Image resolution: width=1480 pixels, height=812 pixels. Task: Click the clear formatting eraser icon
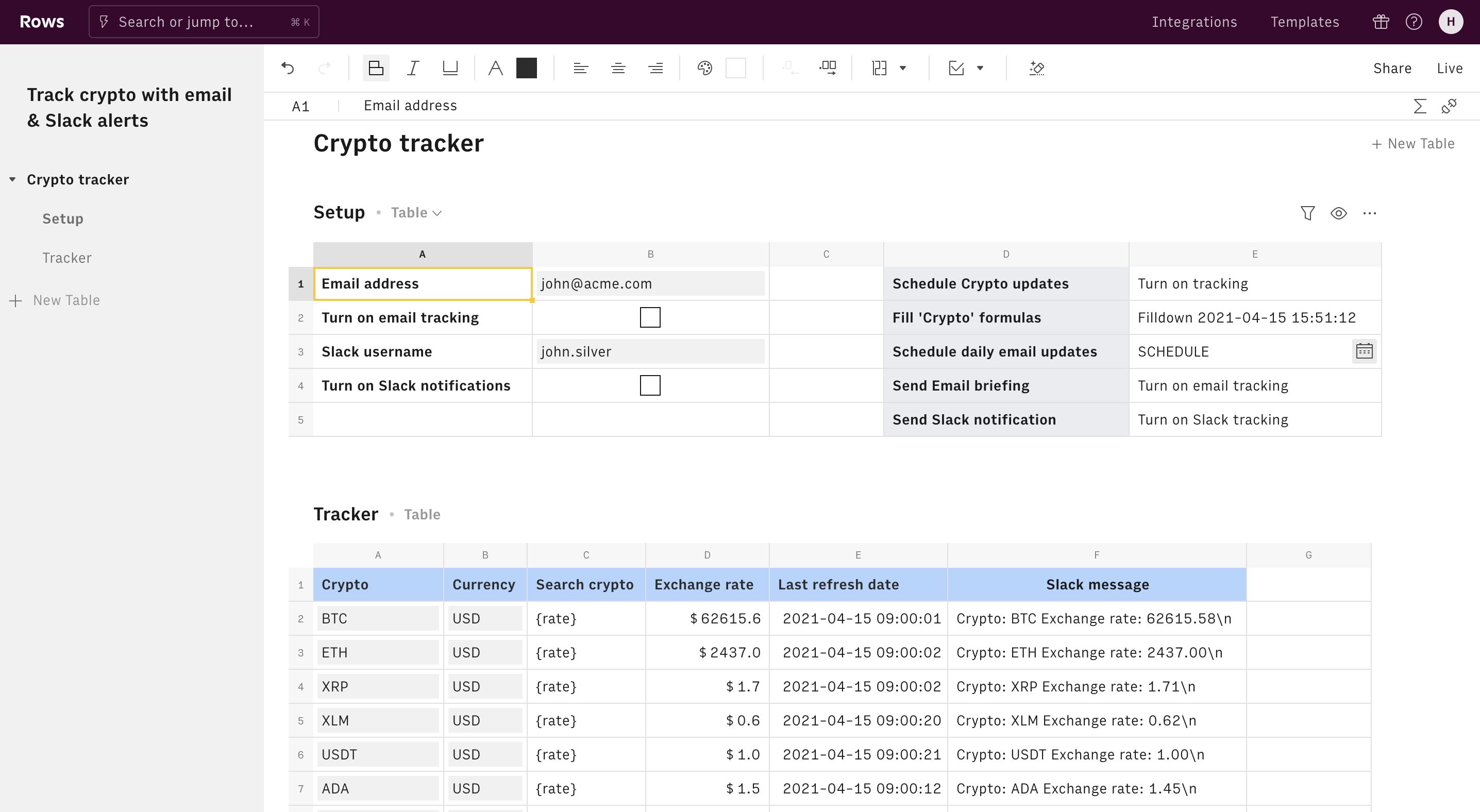pos(1036,69)
